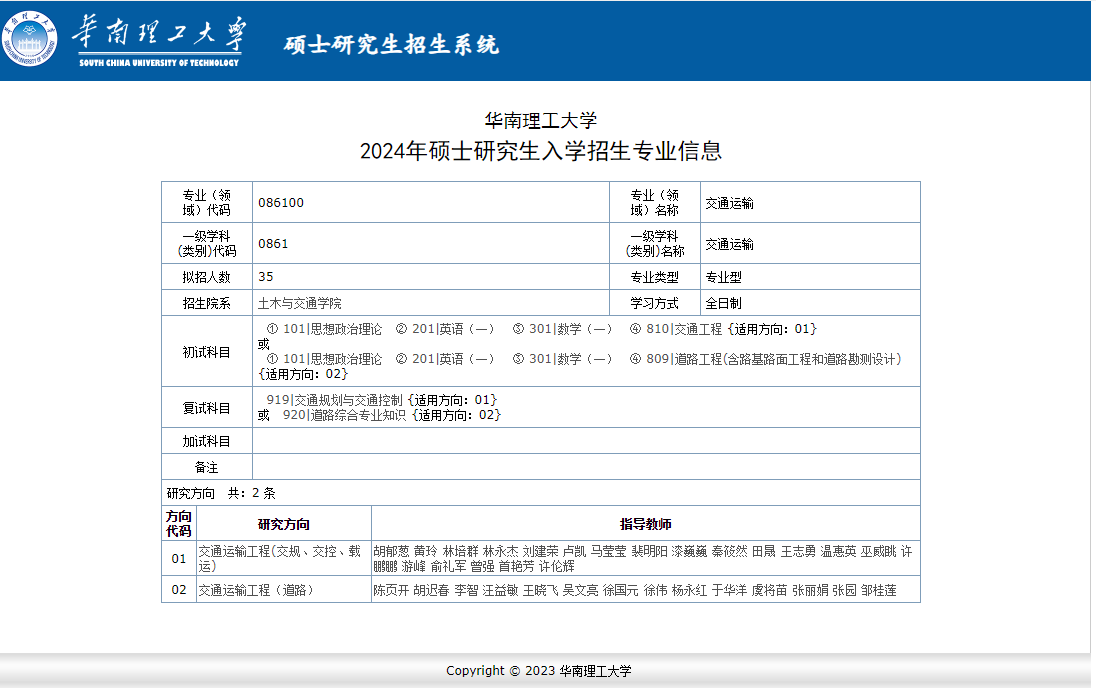Click direction code '01' cell
Screen dimensions: 1096x693
[x=179, y=559]
